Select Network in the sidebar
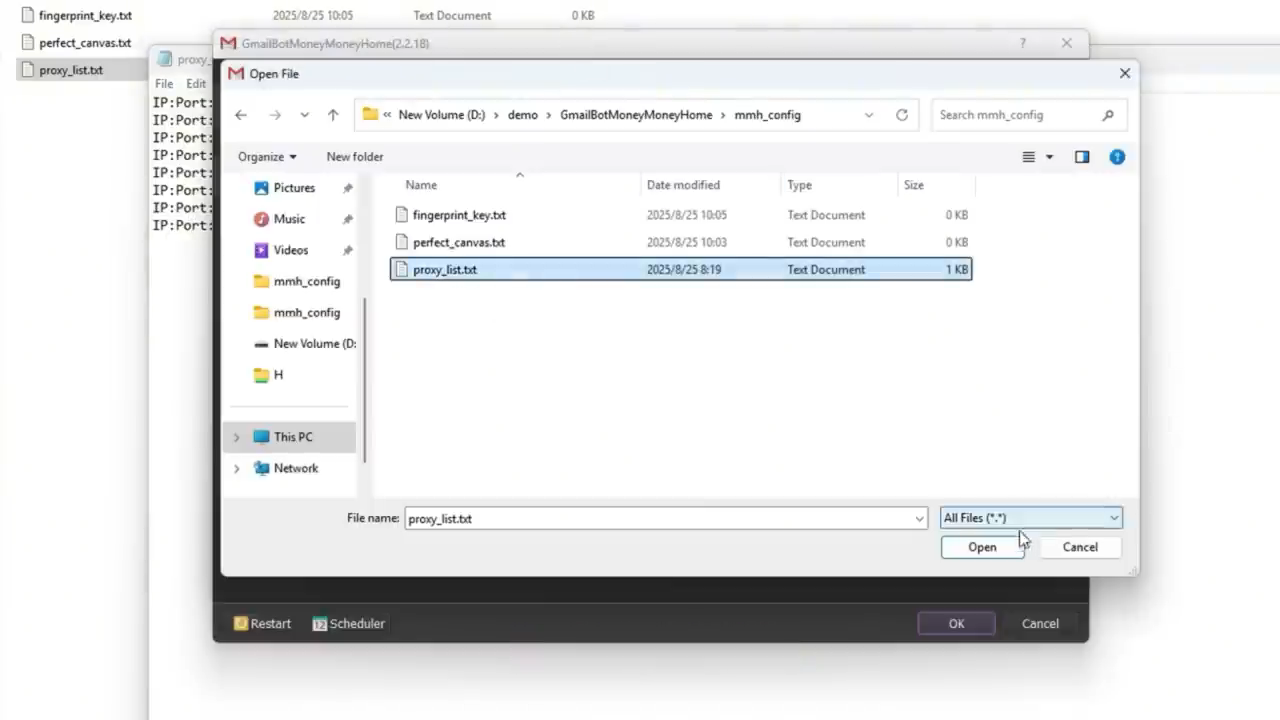This screenshot has width=1280, height=720. [x=296, y=468]
